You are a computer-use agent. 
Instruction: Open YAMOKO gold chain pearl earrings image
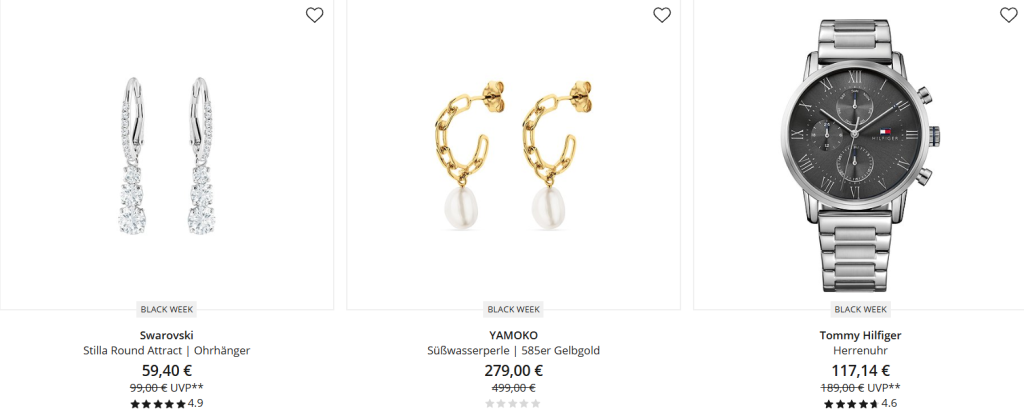click(x=513, y=155)
